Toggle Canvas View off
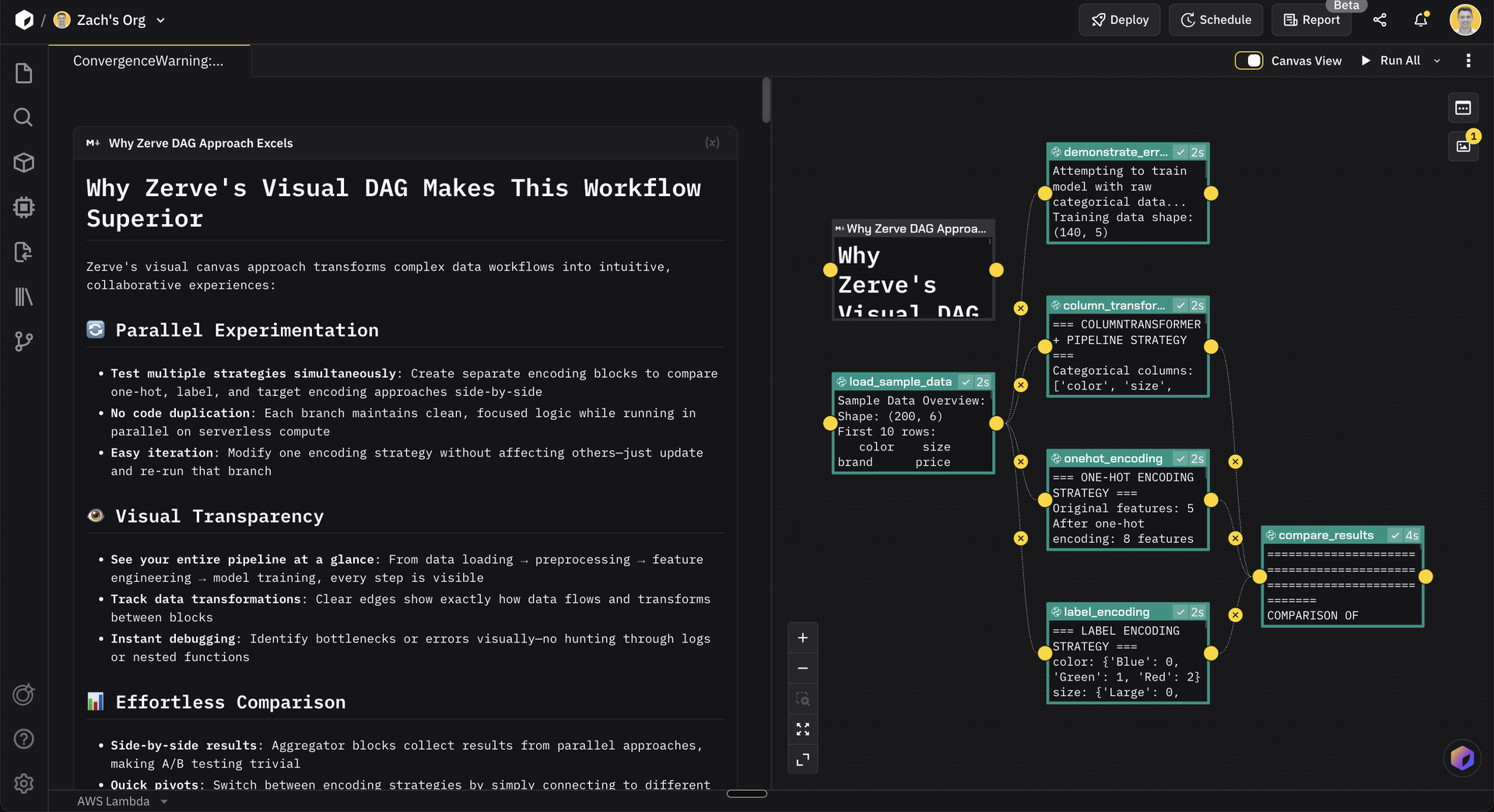This screenshot has height=812, width=1494. [x=1249, y=60]
